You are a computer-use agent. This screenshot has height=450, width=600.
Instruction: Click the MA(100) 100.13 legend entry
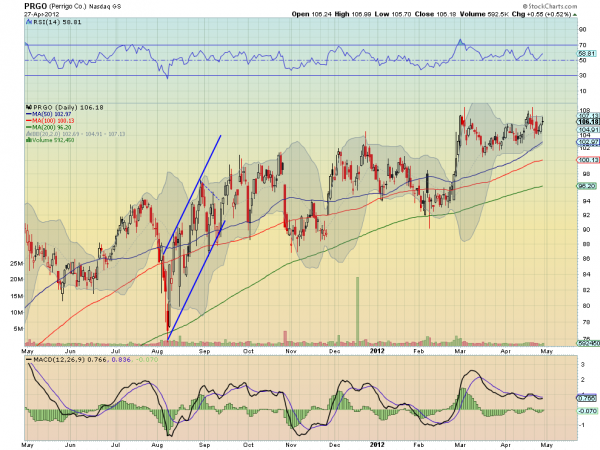coord(50,121)
